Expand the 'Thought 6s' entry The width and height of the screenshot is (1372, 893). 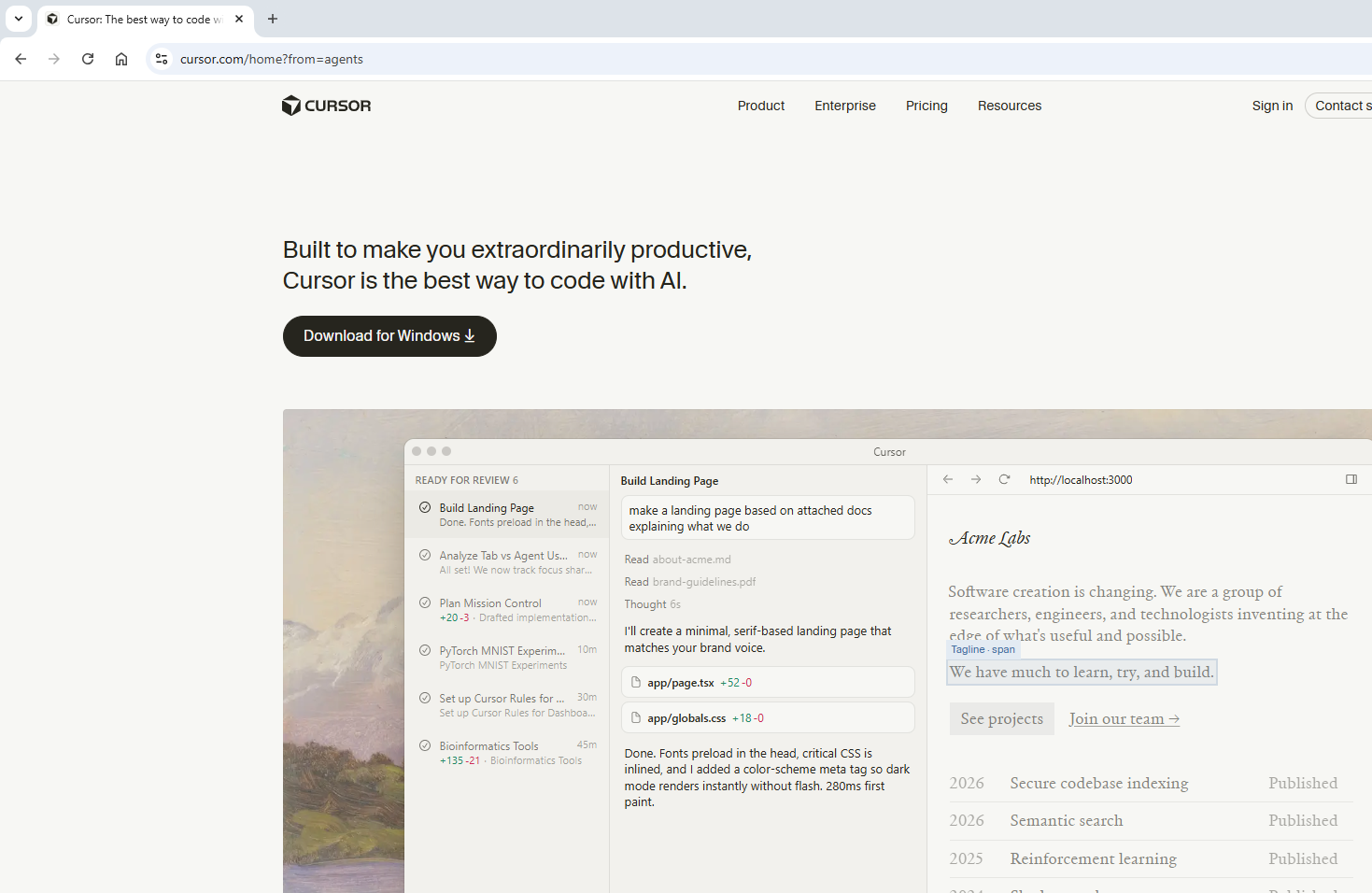coord(652,604)
